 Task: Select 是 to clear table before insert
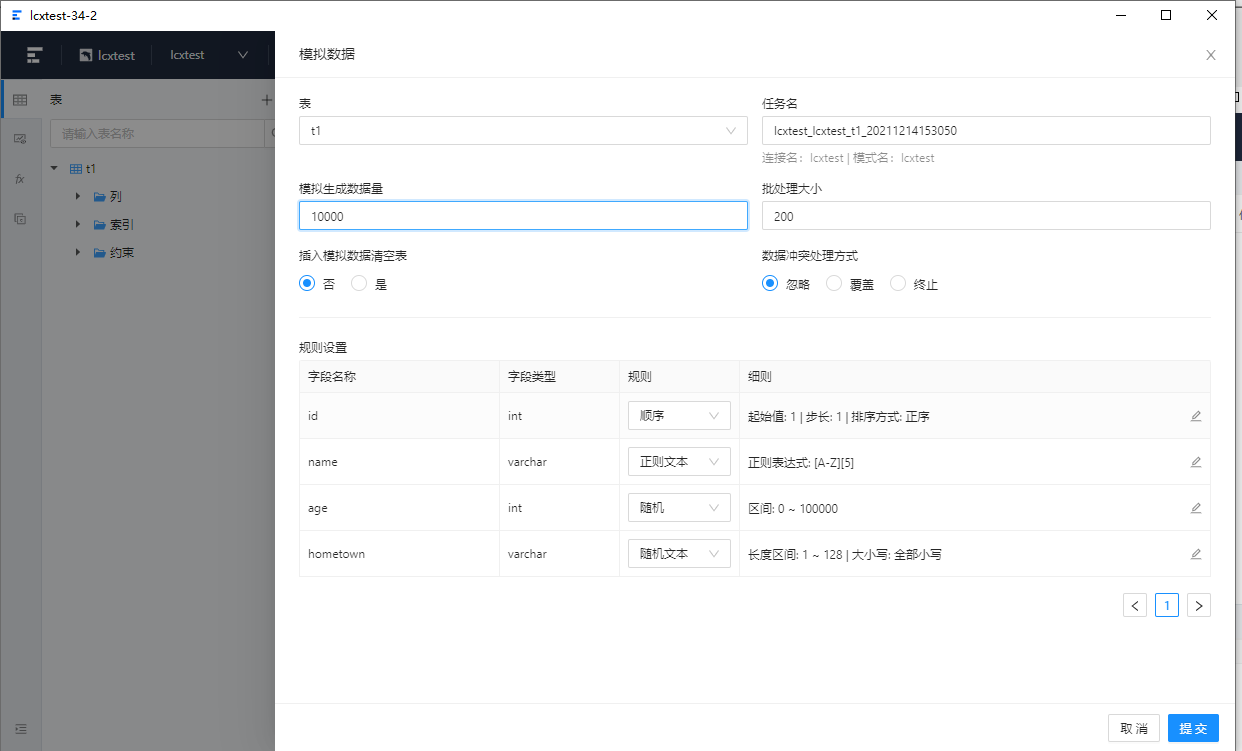359,283
